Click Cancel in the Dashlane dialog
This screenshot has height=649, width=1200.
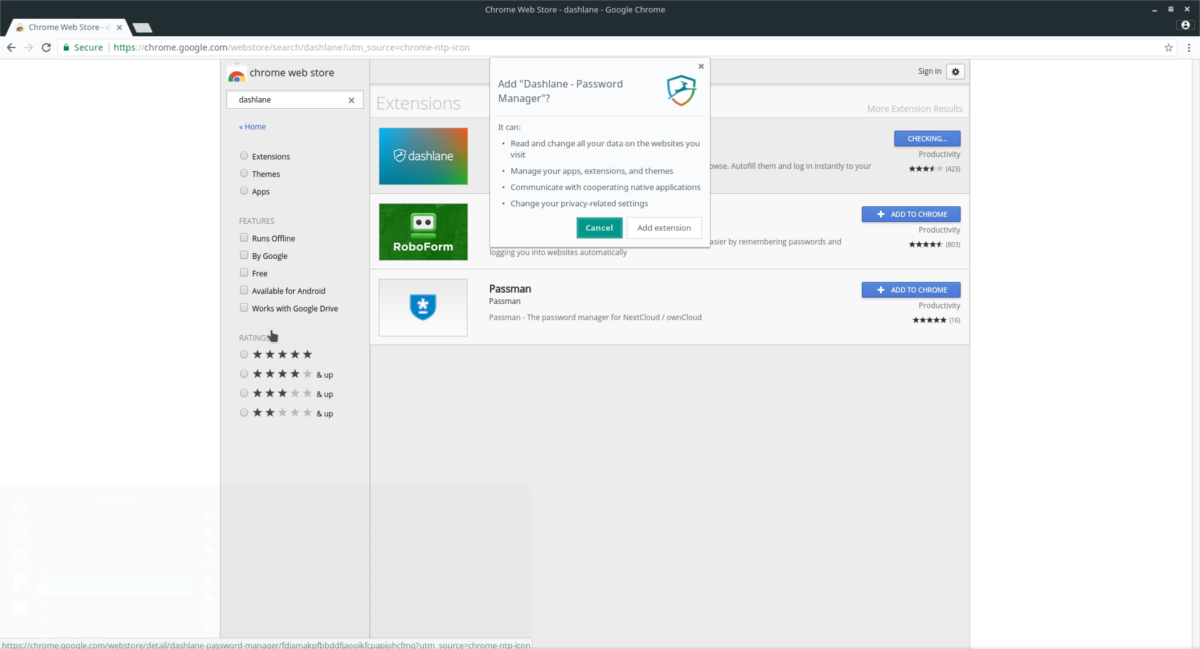599,228
